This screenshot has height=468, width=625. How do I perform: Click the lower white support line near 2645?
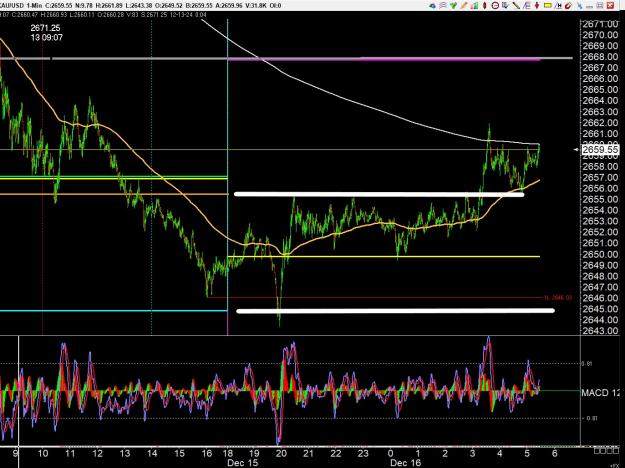pyautogui.click(x=395, y=311)
